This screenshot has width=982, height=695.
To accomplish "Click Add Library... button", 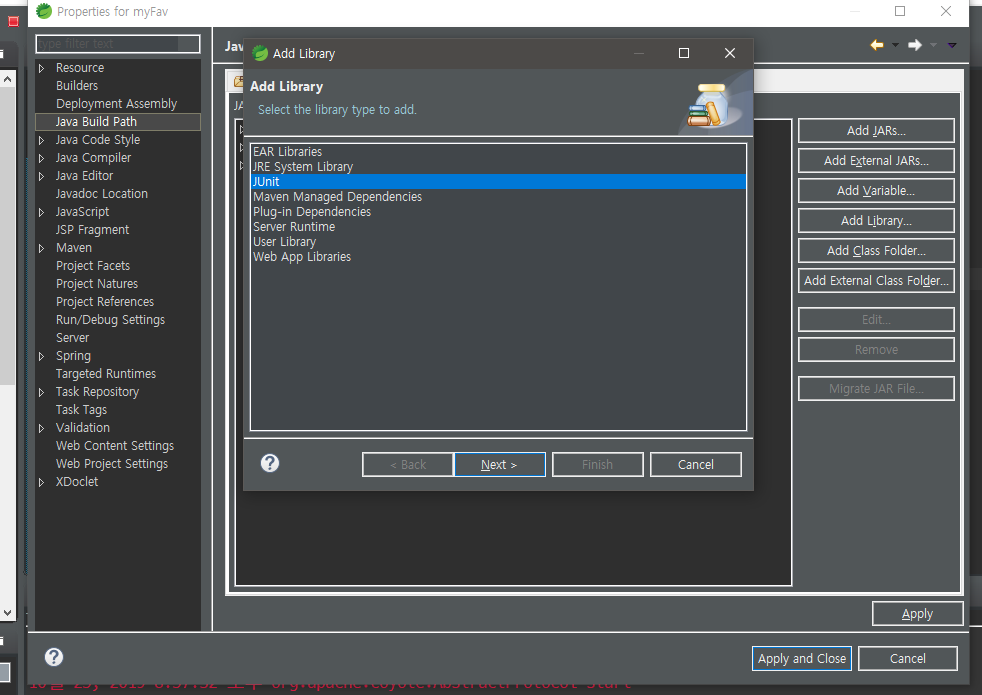I will point(876,220).
